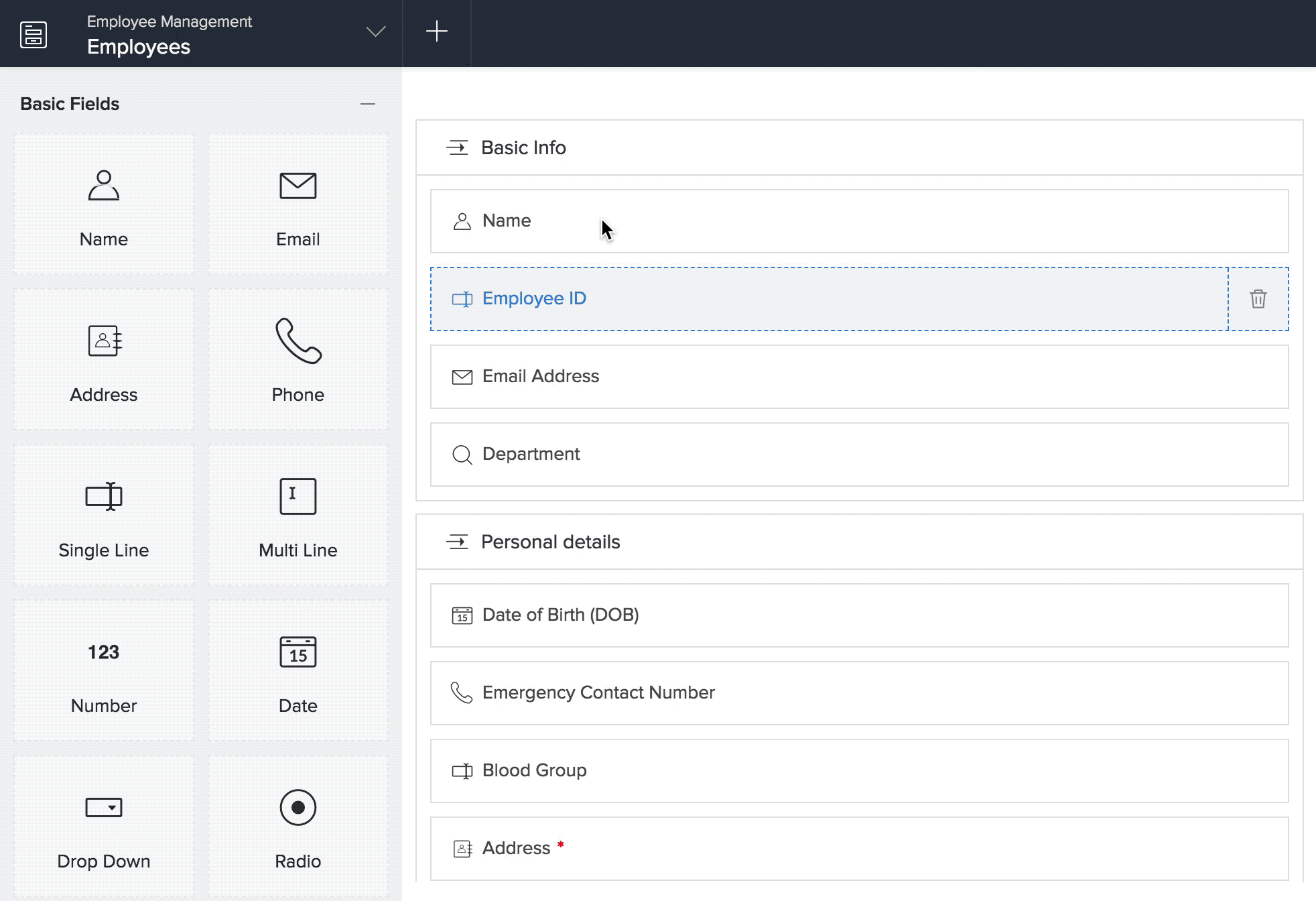Viewport: 1316px width, 901px height.
Task: Select the Name field type tile
Action: [104, 204]
